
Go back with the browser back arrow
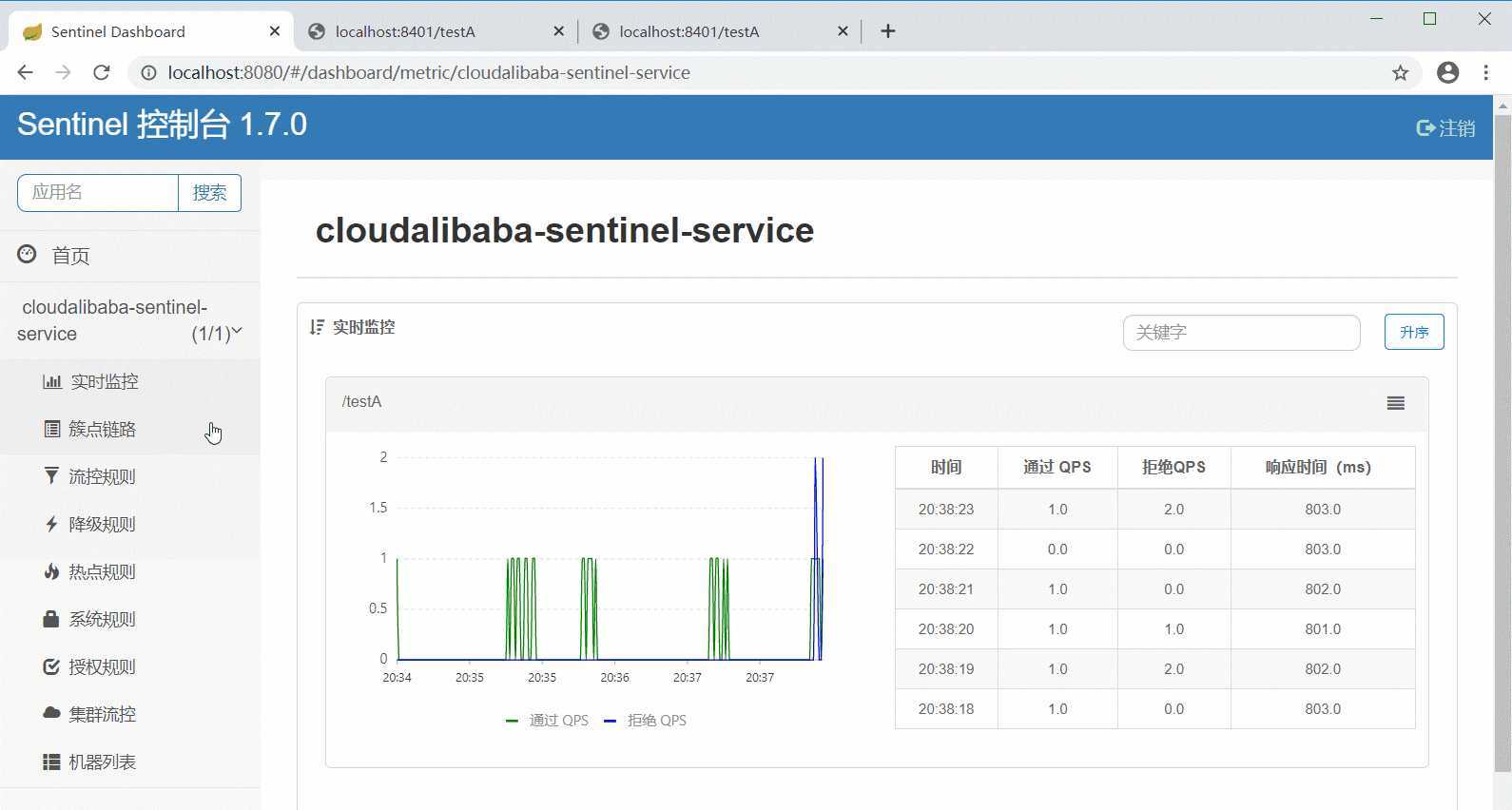(26, 72)
